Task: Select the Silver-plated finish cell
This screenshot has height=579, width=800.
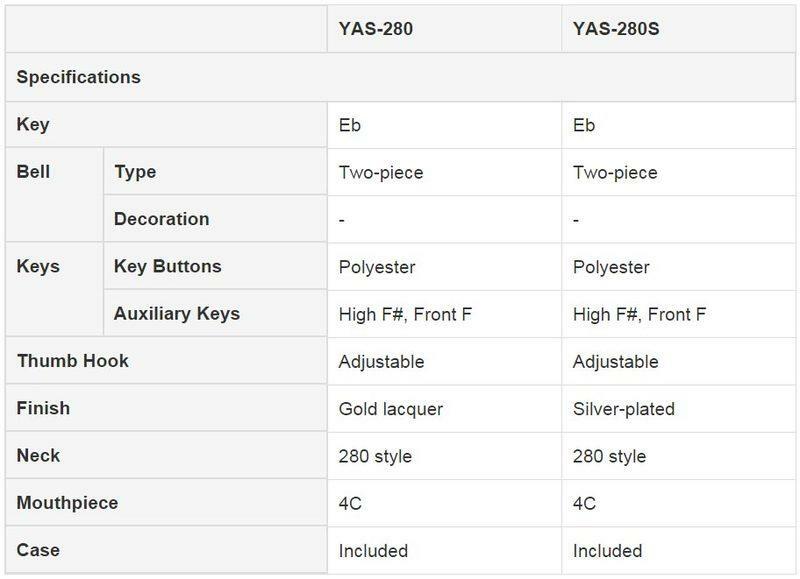Action: tap(624, 409)
